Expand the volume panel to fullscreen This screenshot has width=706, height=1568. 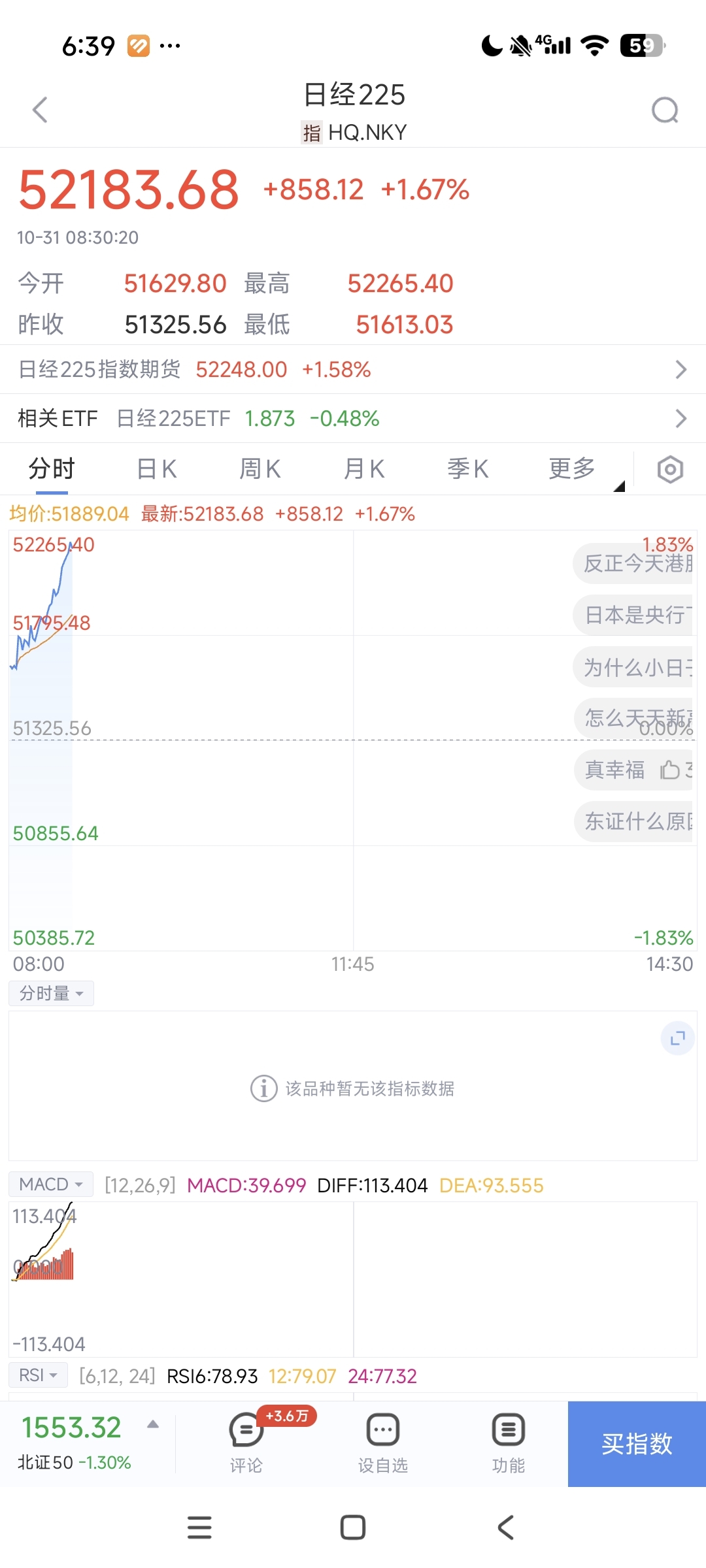click(x=678, y=1038)
